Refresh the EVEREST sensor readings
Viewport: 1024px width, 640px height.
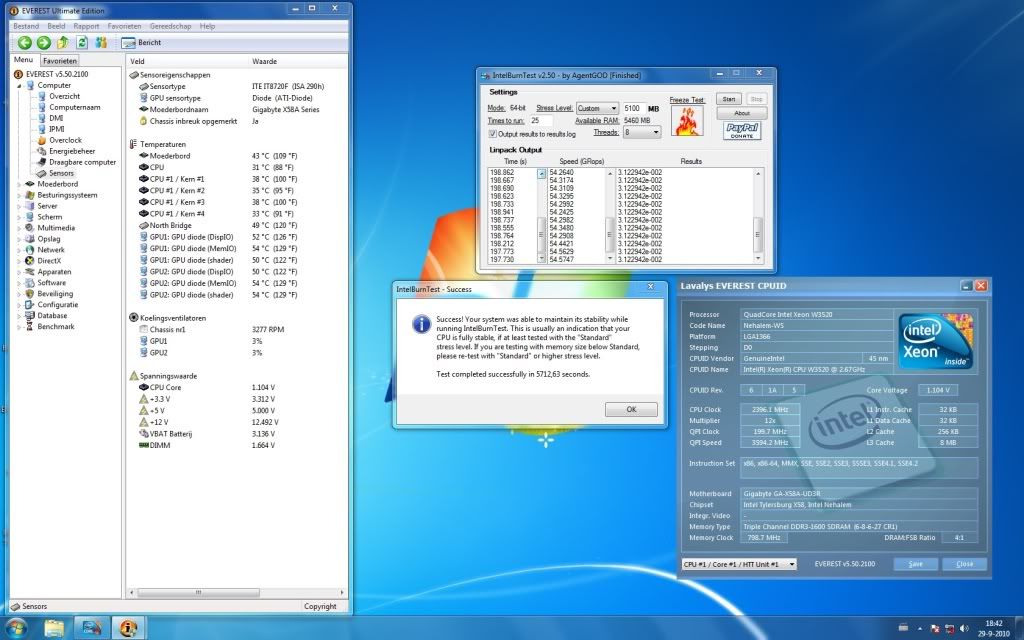point(82,43)
